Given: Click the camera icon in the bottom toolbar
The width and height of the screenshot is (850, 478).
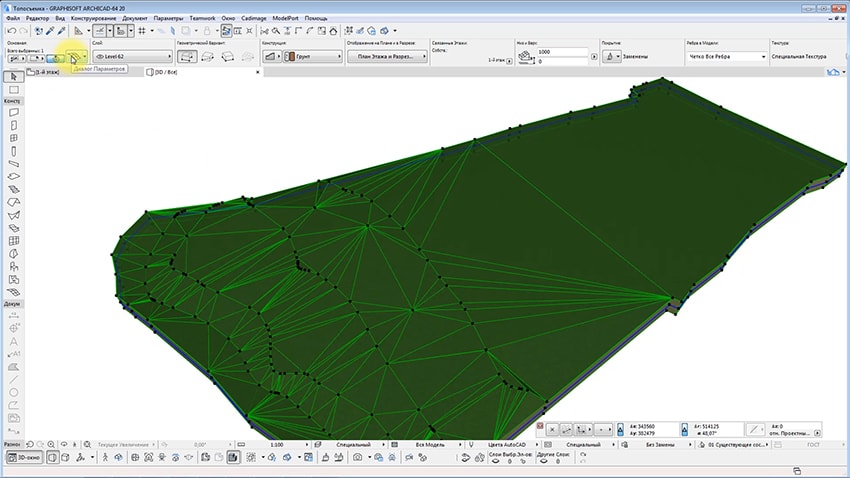Looking at the screenshot, I should coord(357,458).
